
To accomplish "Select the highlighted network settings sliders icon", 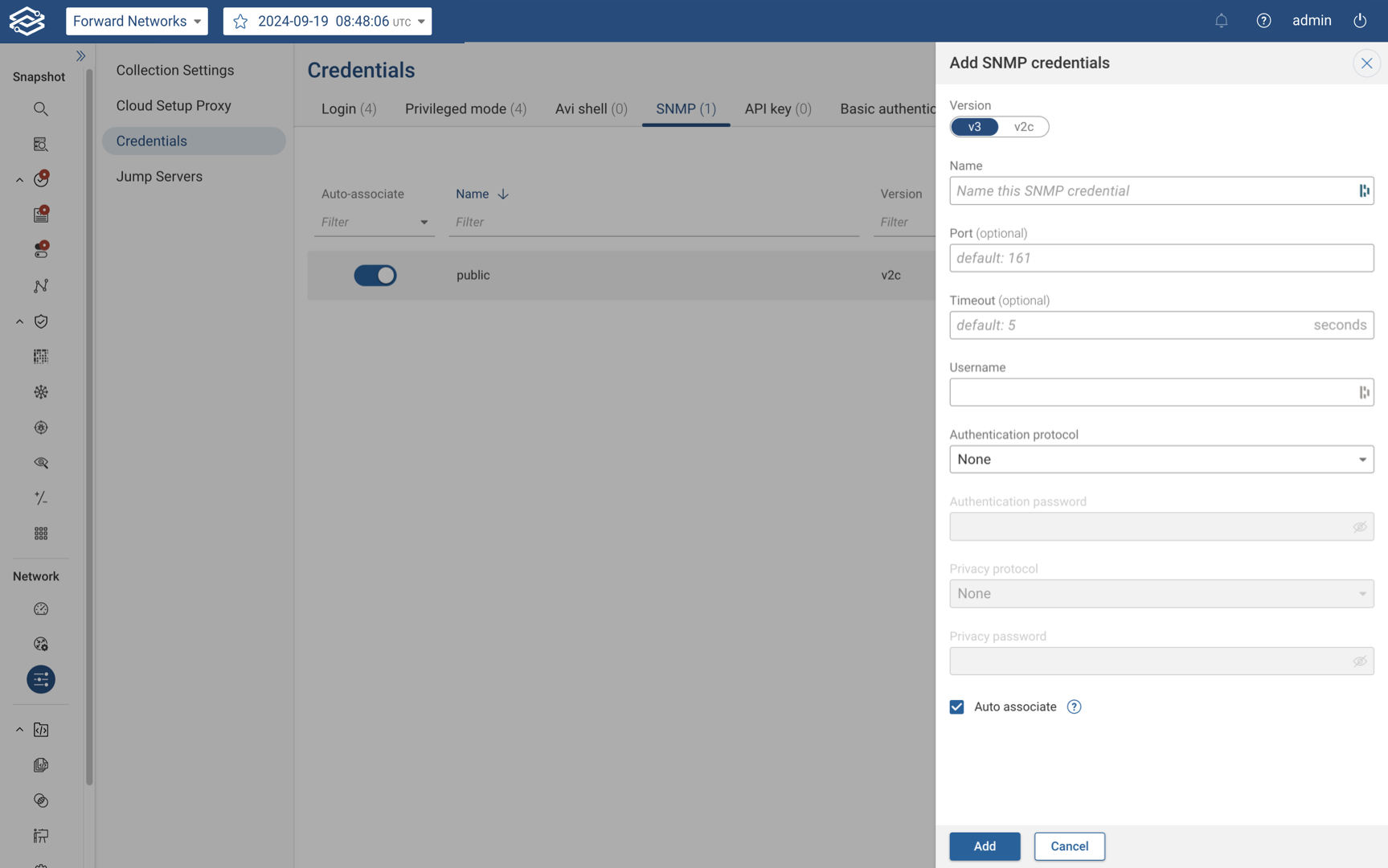I will 41,679.
